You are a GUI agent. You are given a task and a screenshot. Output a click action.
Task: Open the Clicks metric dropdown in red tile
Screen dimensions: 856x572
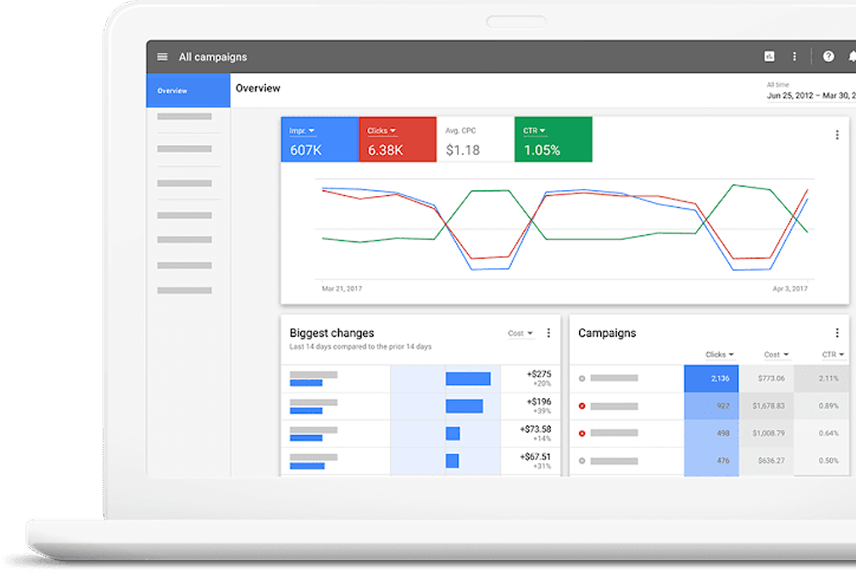382,131
